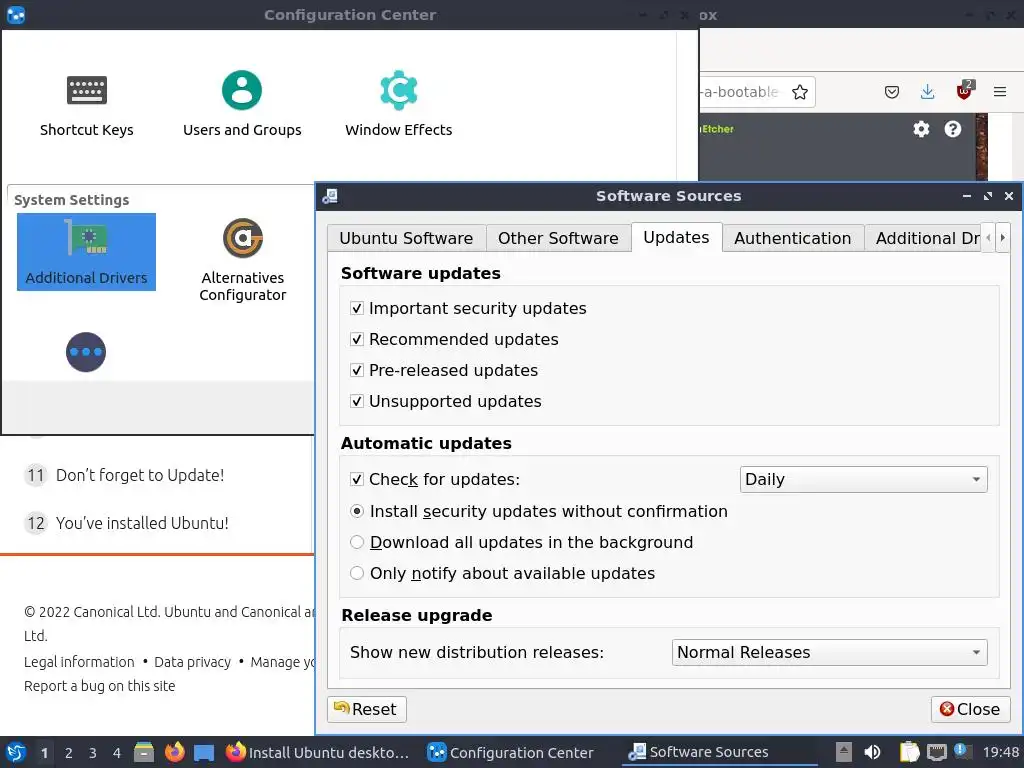
Task: Uncheck Important security updates
Action: (357, 308)
